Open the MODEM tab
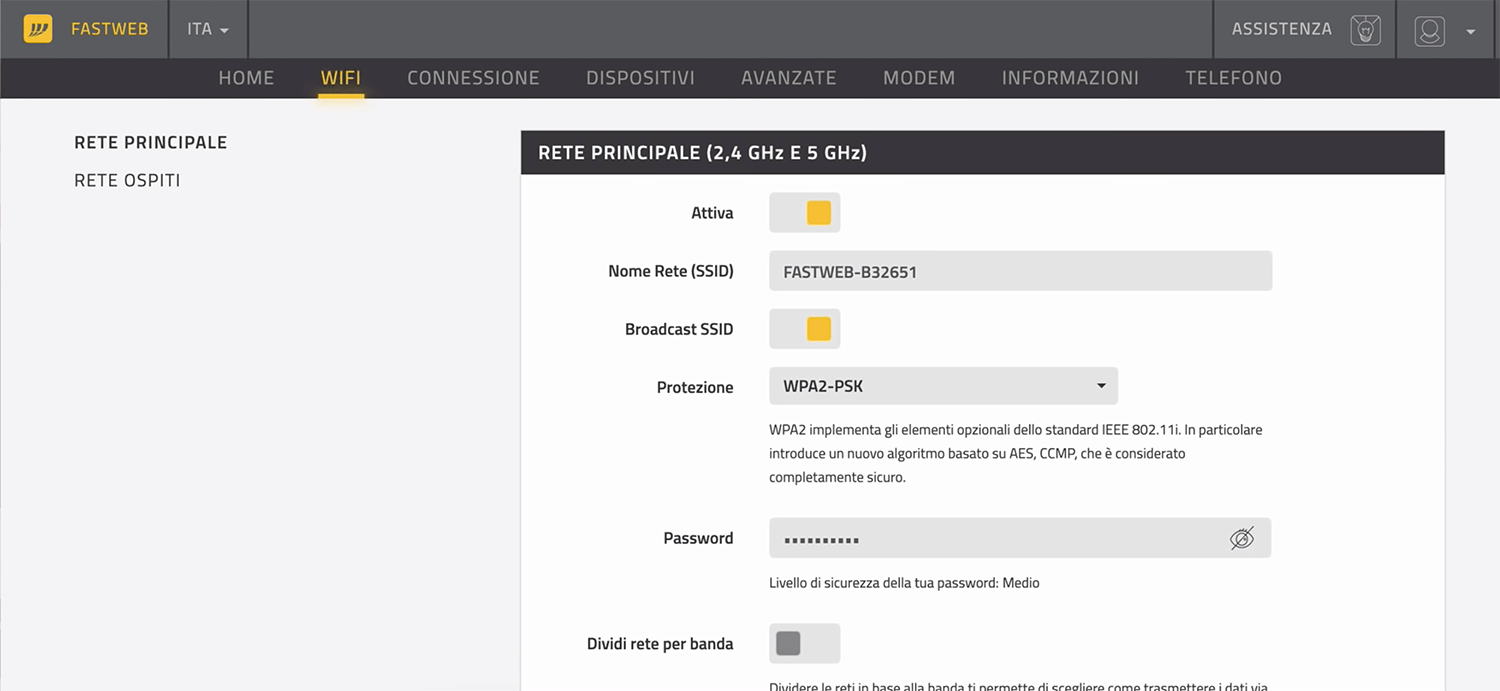This screenshot has height=691, width=1500. click(918, 78)
